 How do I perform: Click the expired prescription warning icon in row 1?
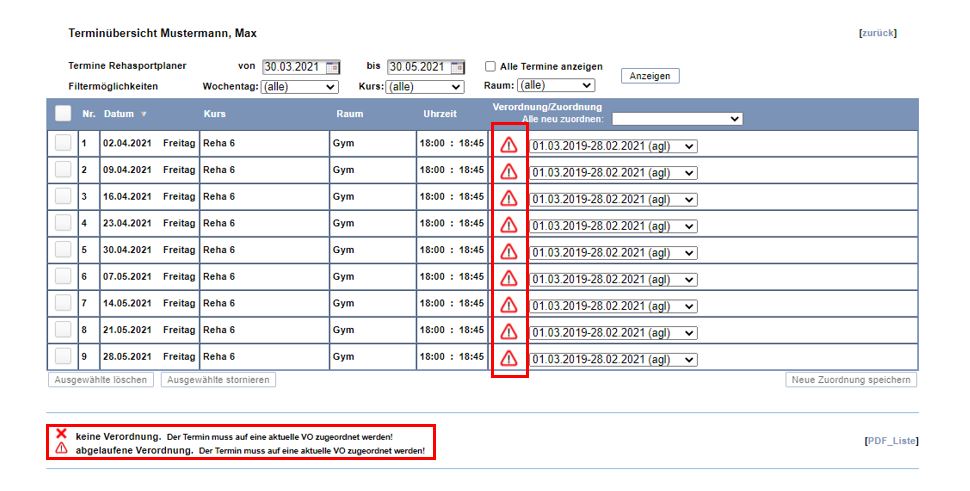509,145
